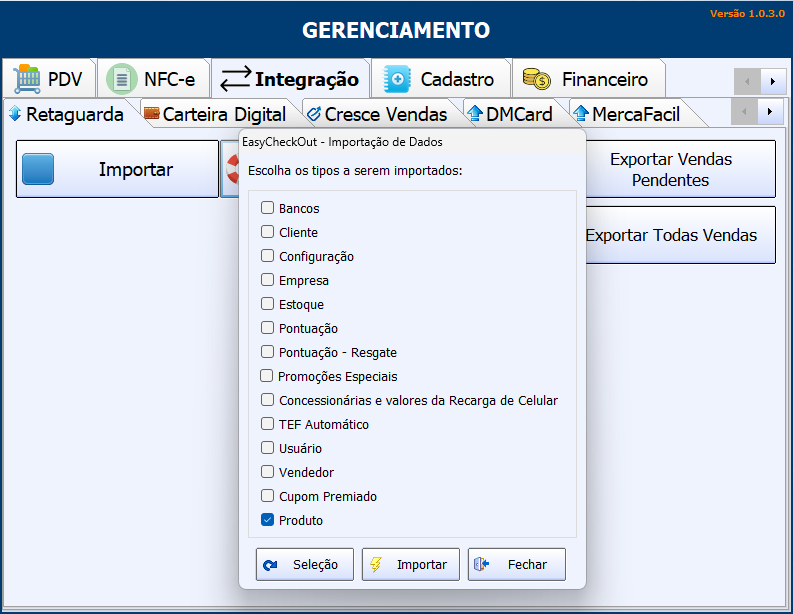Click the PDV shopping cart icon

(x=27, y=79)
